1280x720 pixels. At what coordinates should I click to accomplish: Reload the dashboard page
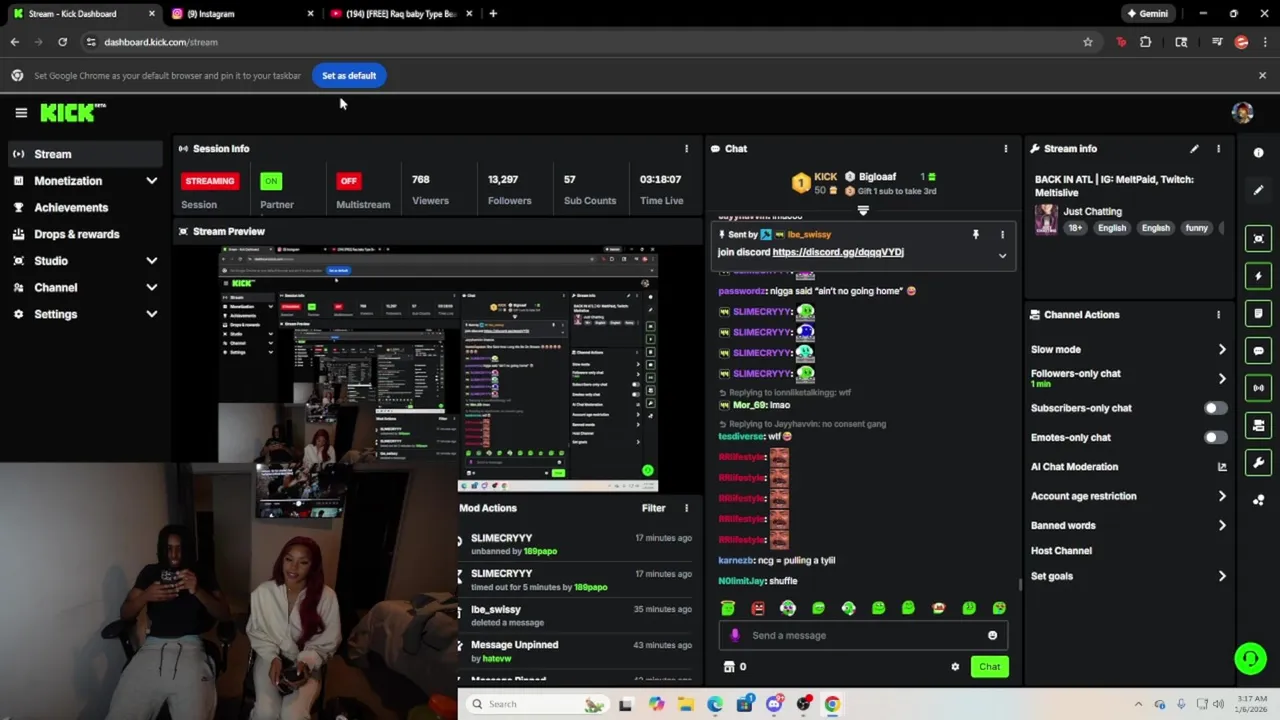pos(62,42)
